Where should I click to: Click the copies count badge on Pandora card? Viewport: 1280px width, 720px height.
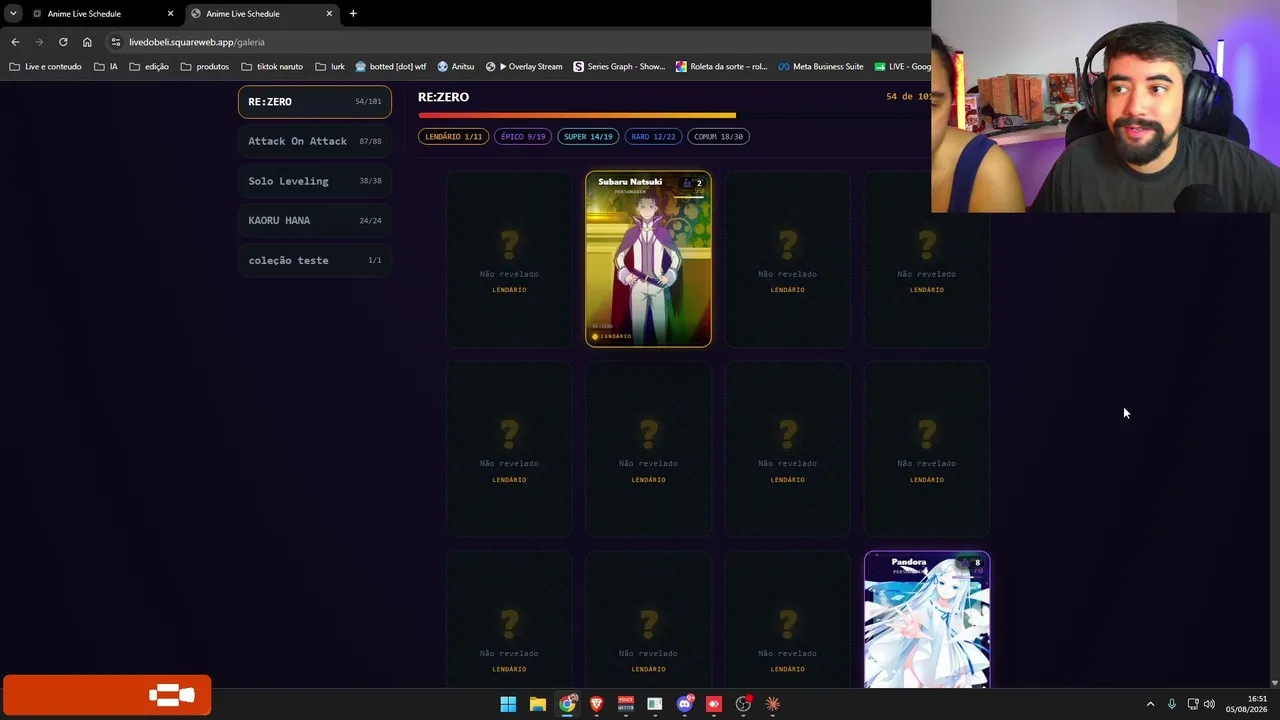971,563
